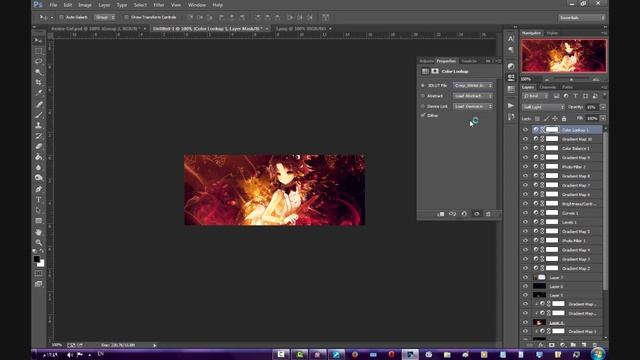Open the Load DeviceLink dropdown
This screenshot has width=640, height=360.
[473, 106]
